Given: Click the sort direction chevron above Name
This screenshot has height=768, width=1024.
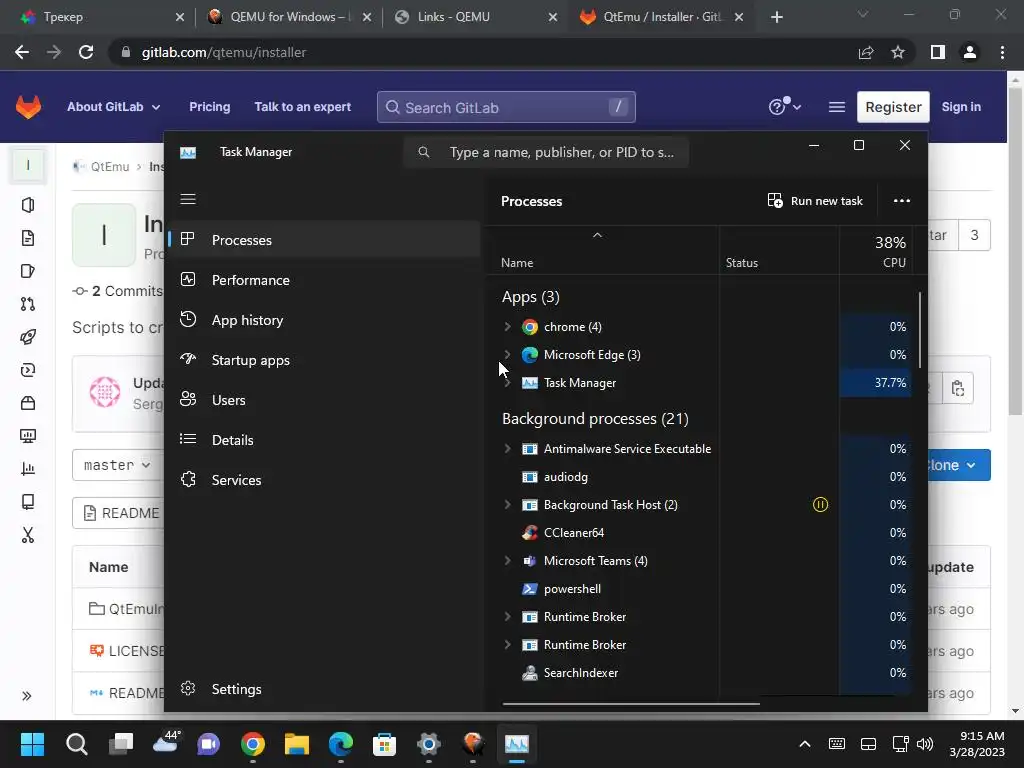Looking at the screenshot, I should click(597, 235).
